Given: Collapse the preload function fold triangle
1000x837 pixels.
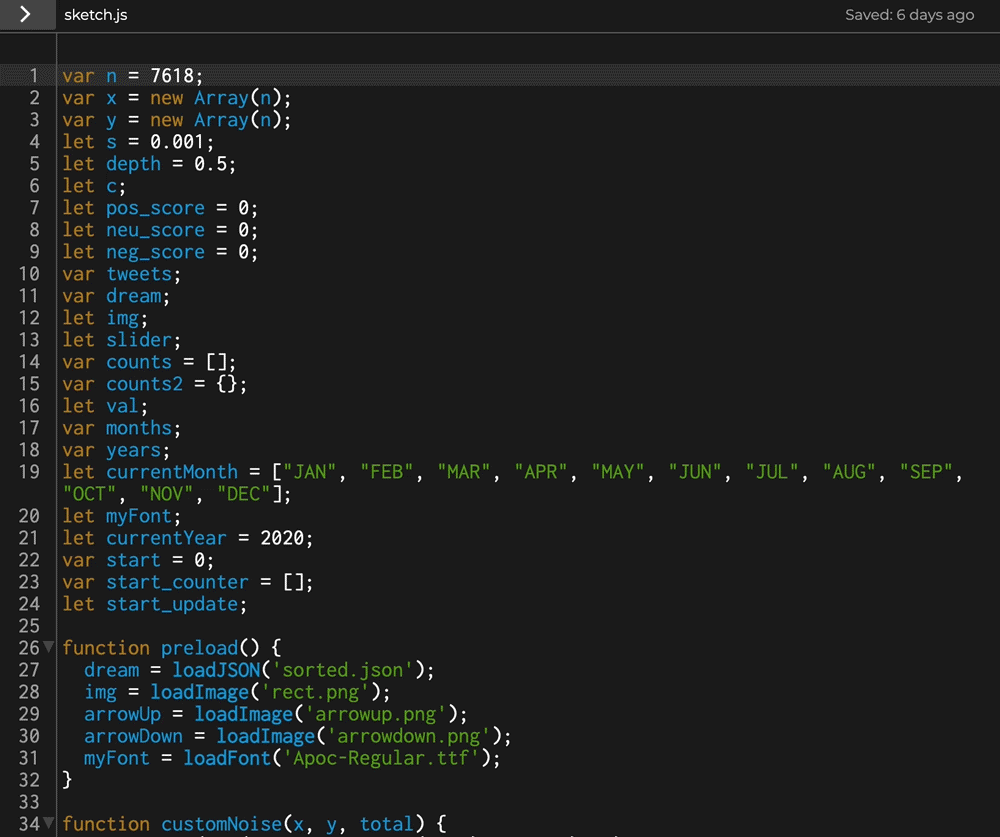Looking at the screenshot, I should tap(48, 648).
